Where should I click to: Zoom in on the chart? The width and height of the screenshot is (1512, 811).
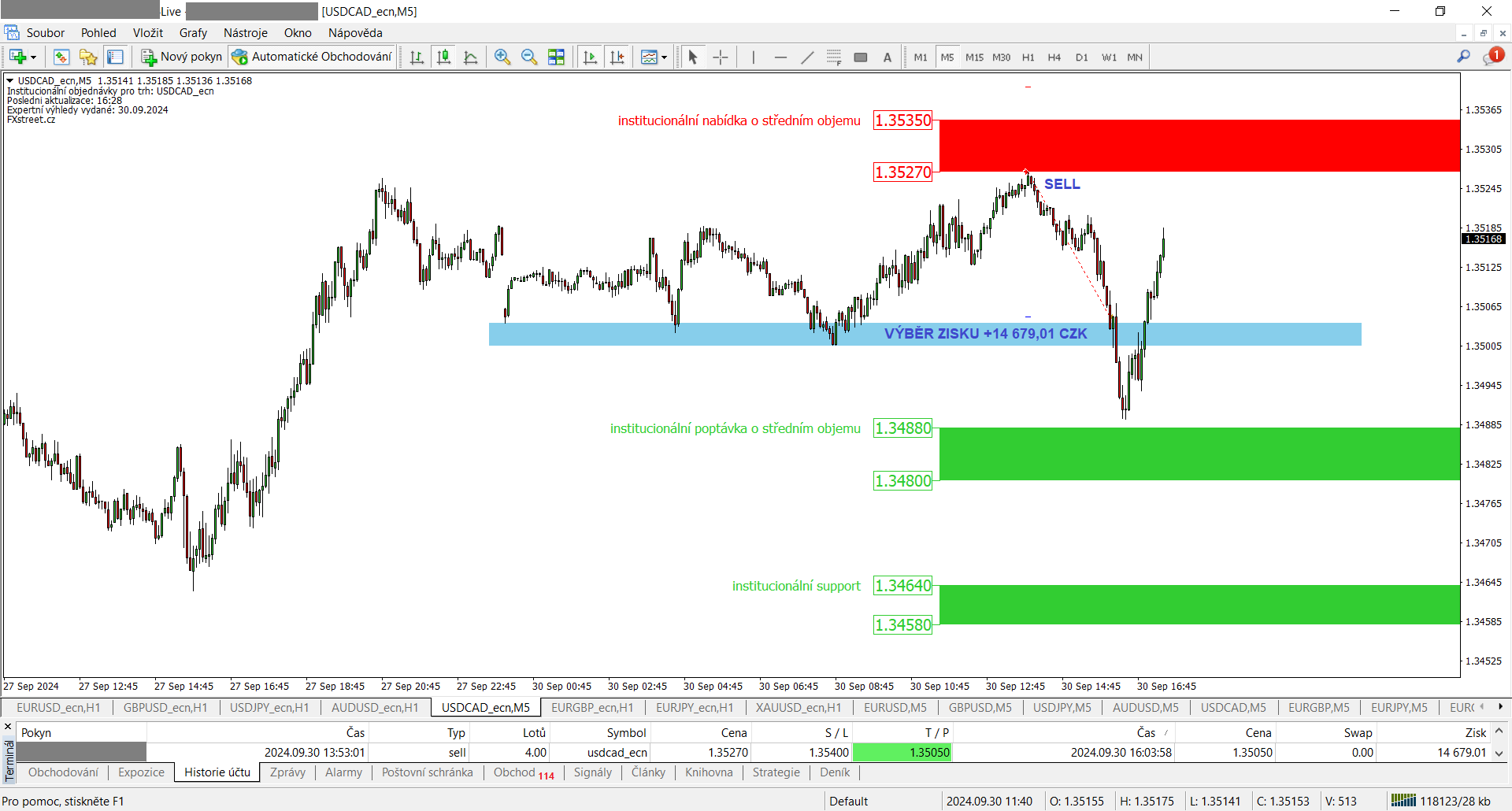[502, 57]
